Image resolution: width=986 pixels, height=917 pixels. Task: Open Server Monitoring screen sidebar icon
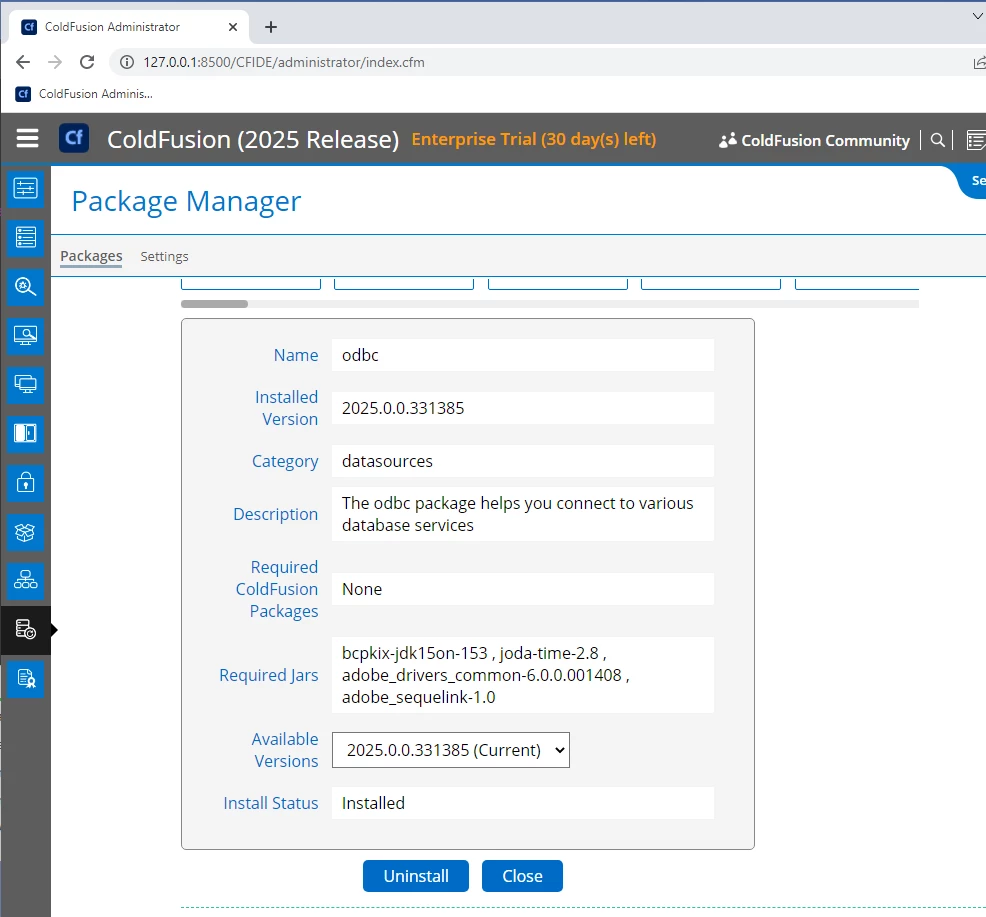(25, 335)
